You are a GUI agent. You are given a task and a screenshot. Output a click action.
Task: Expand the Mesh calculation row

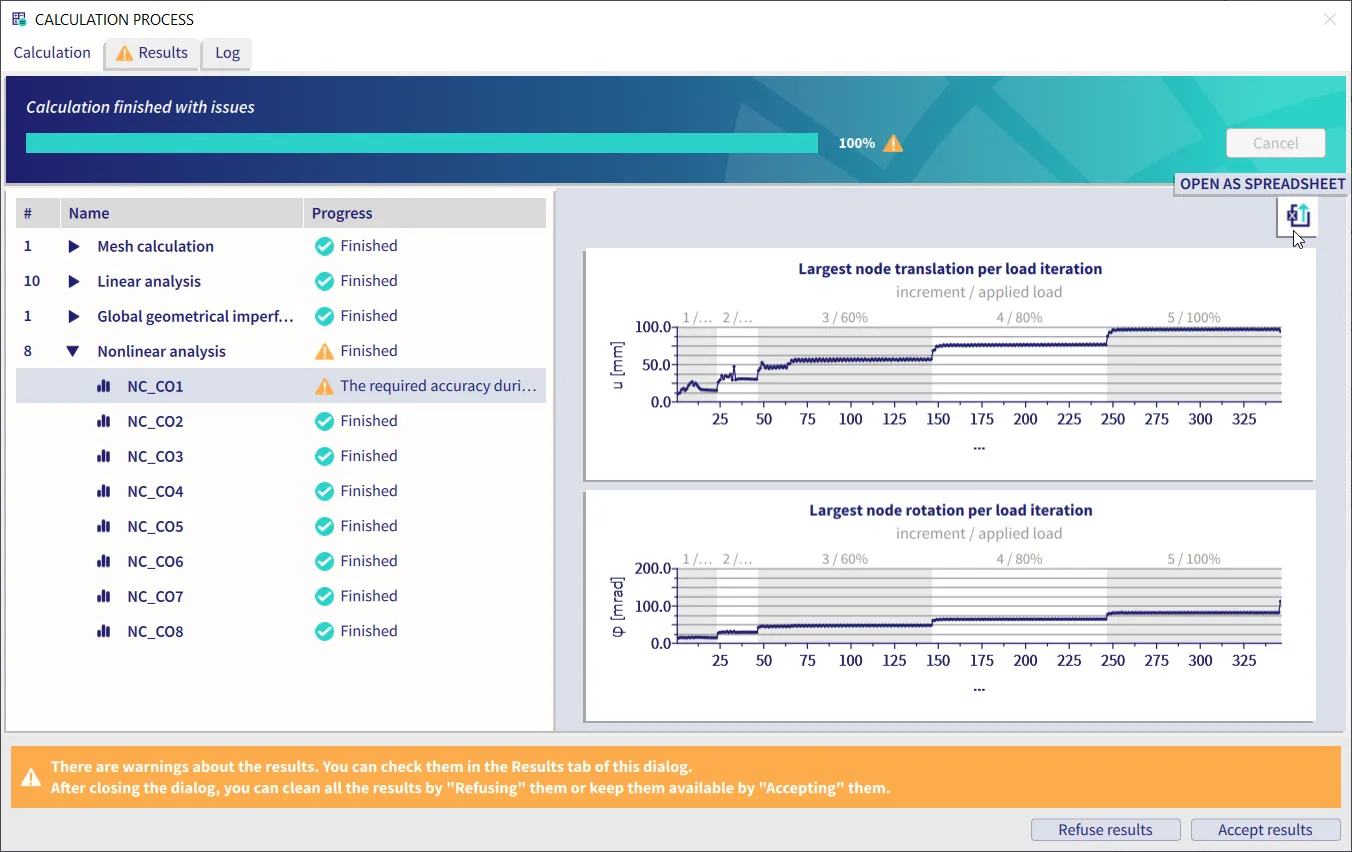[73, 246]
